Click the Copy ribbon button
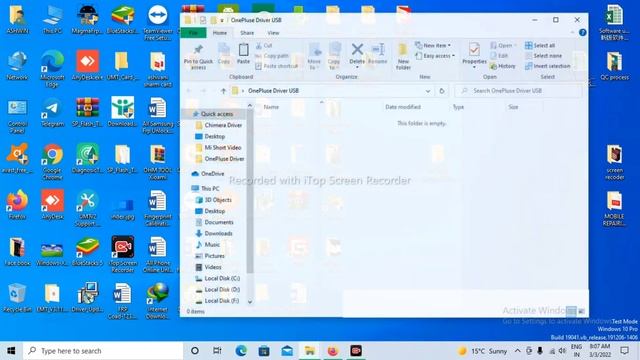 (x=224, y=54)
